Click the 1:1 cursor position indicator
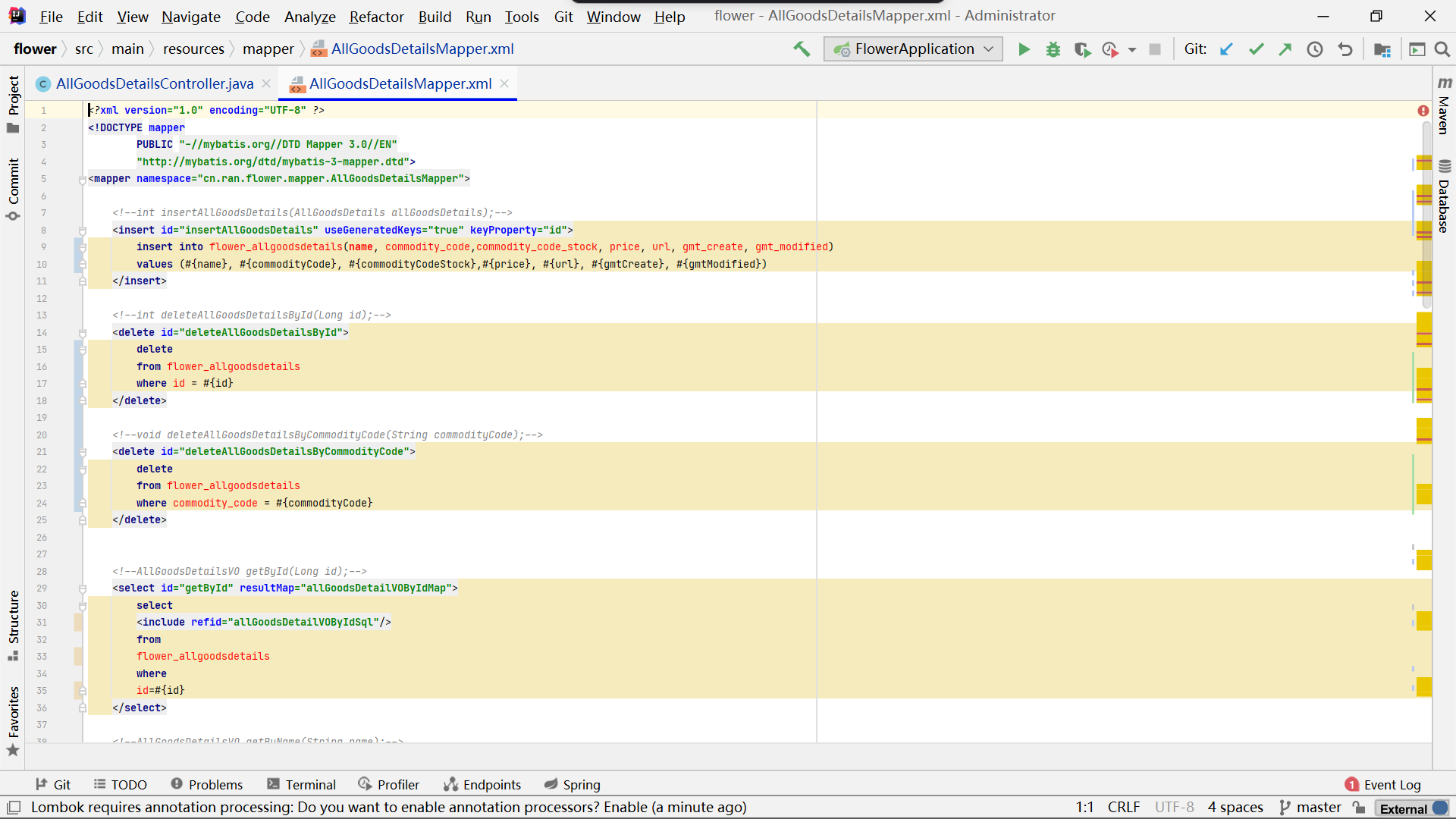Image resolution: width=1456 pixels, height=819 pixels. coord(1084,808)
